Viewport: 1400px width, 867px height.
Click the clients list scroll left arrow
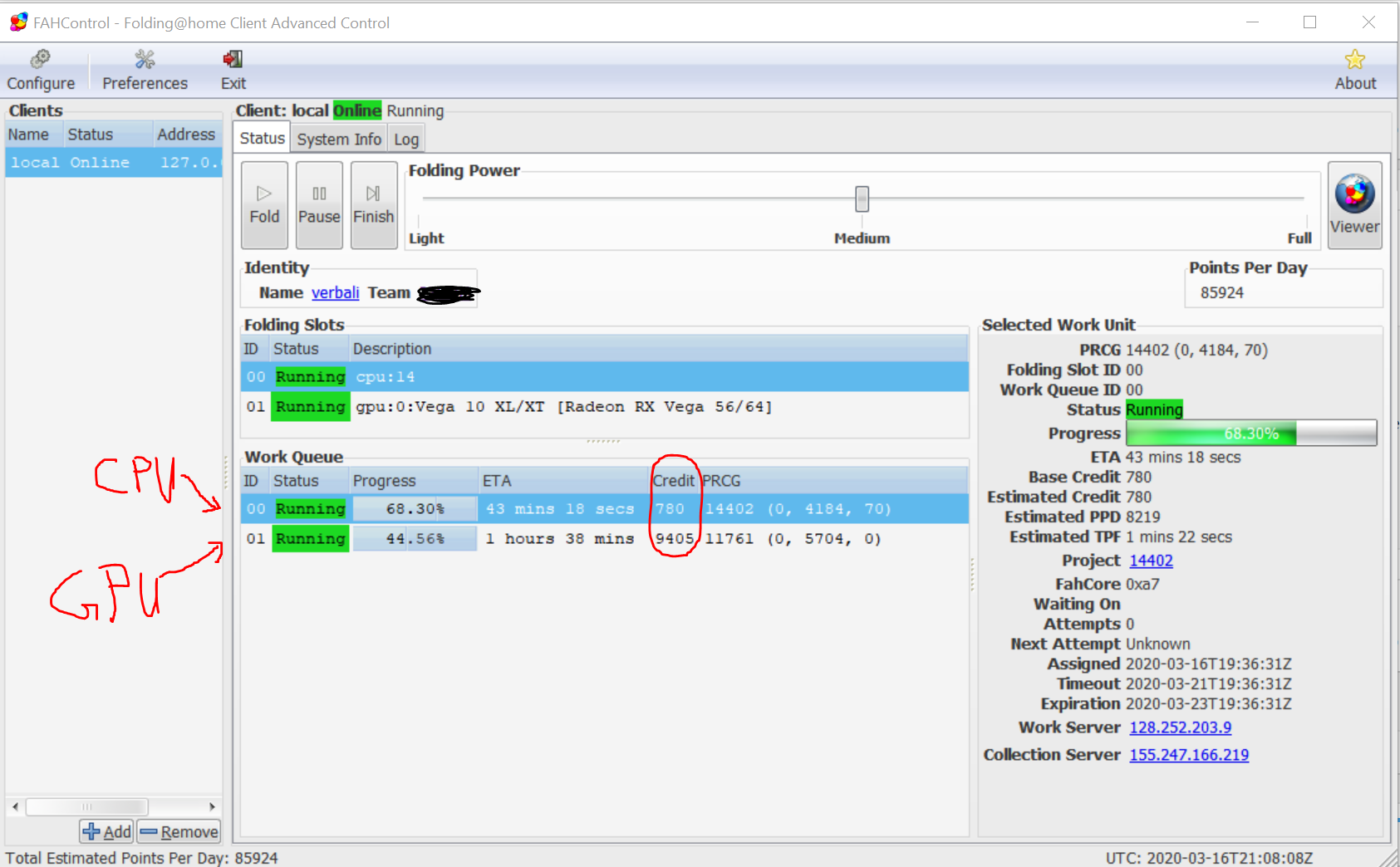(15, 806)
